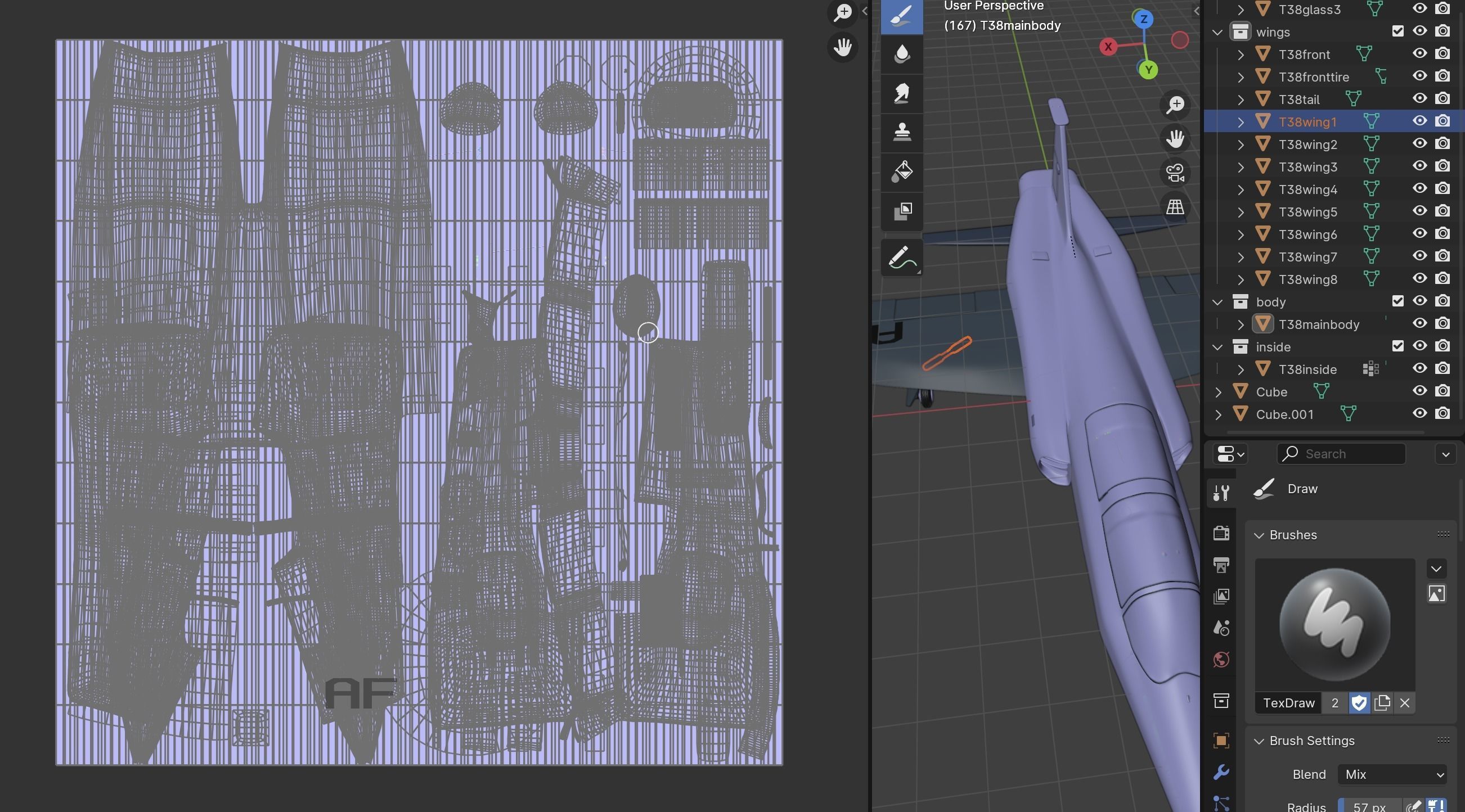Click the properties Search field
1465x812 pixels.
(x=1342, y=454)
